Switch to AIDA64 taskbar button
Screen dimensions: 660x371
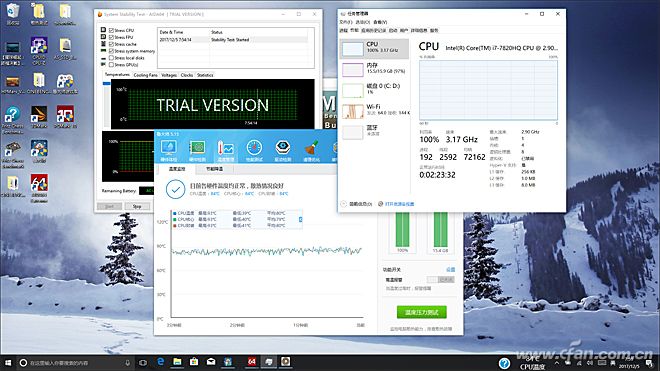252,362
